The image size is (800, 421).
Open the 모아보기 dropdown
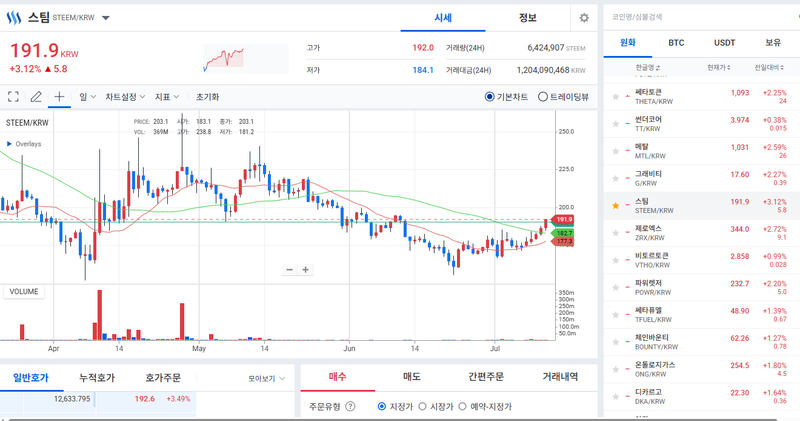click(x=266, y=379)
